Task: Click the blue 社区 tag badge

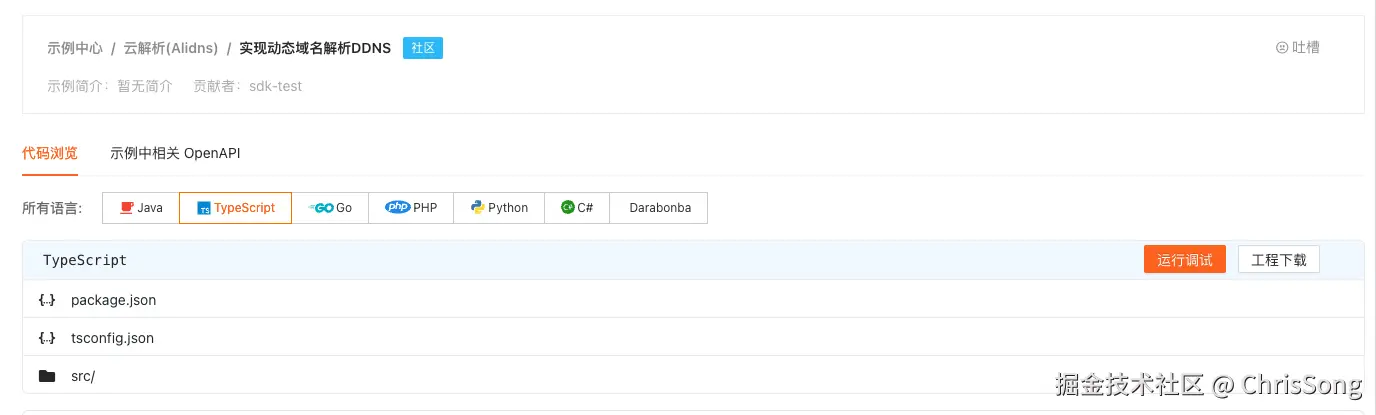Action: point(422,48)
